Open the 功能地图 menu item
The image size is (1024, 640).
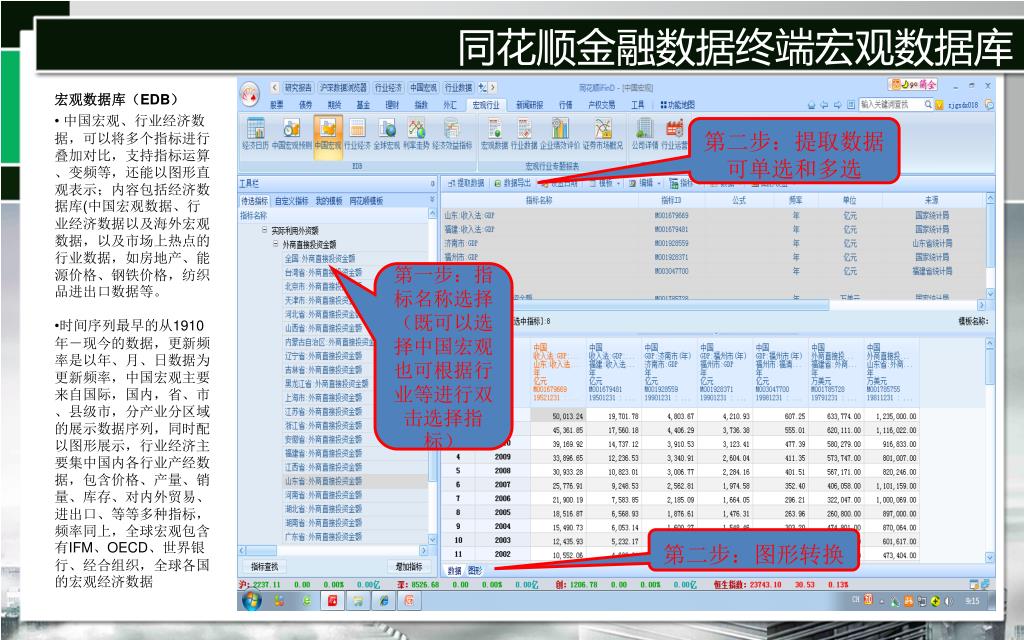tap(678, 104)
